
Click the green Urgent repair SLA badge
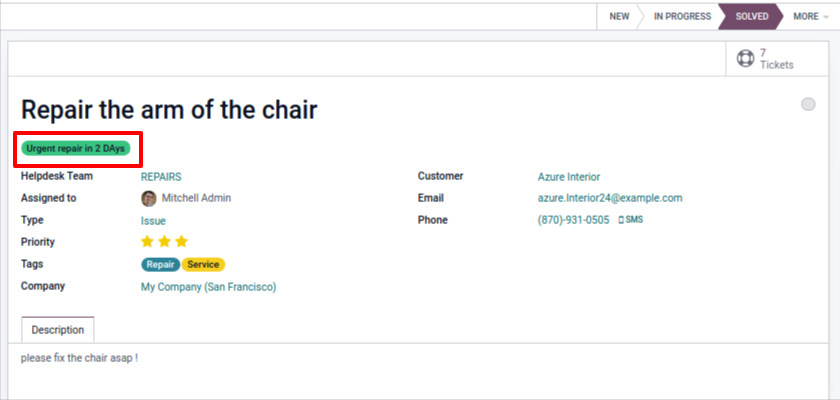coord(76,148)
